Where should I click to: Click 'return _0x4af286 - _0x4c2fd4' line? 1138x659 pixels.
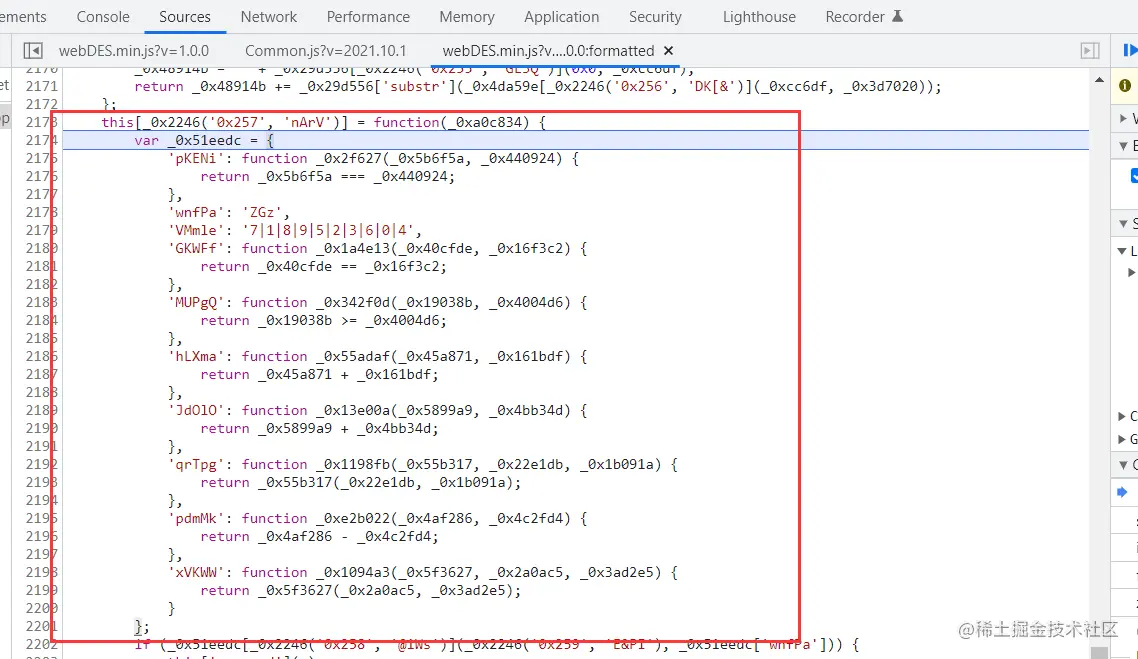click(x=319, y=536)
